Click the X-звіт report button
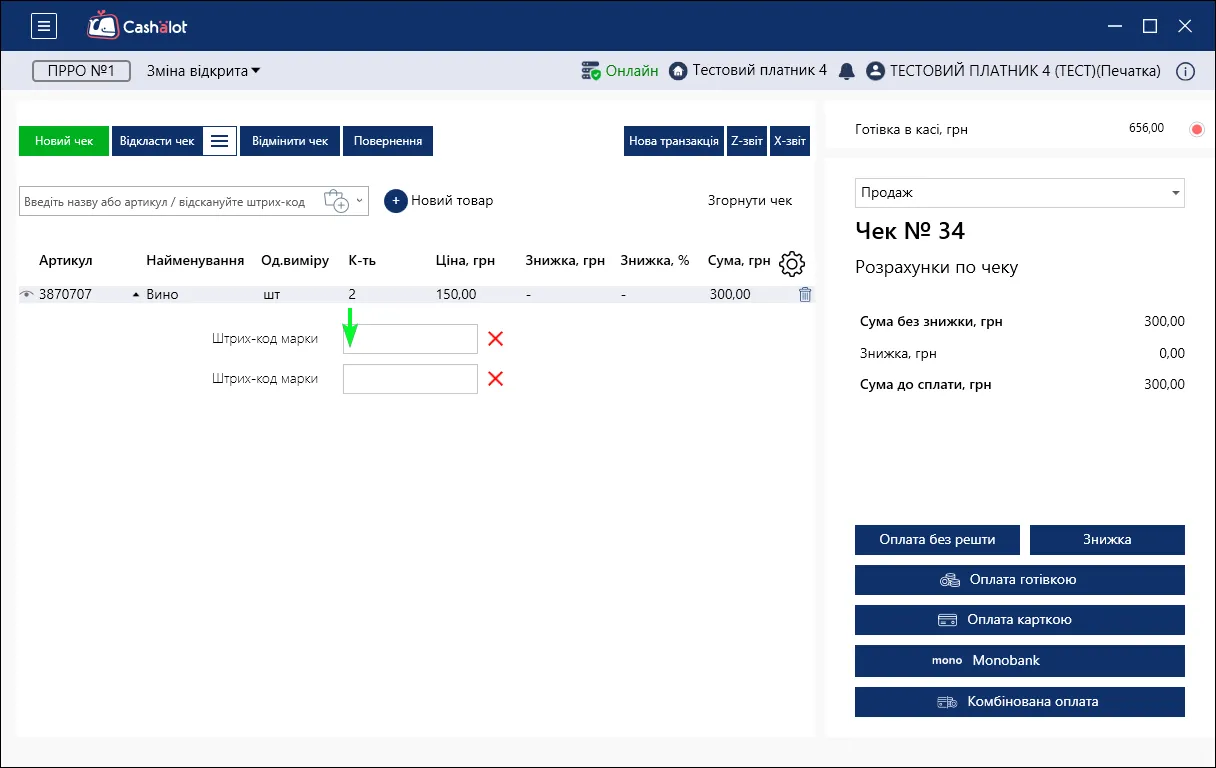Screen dimensions: 1216x768 [790, 141]
